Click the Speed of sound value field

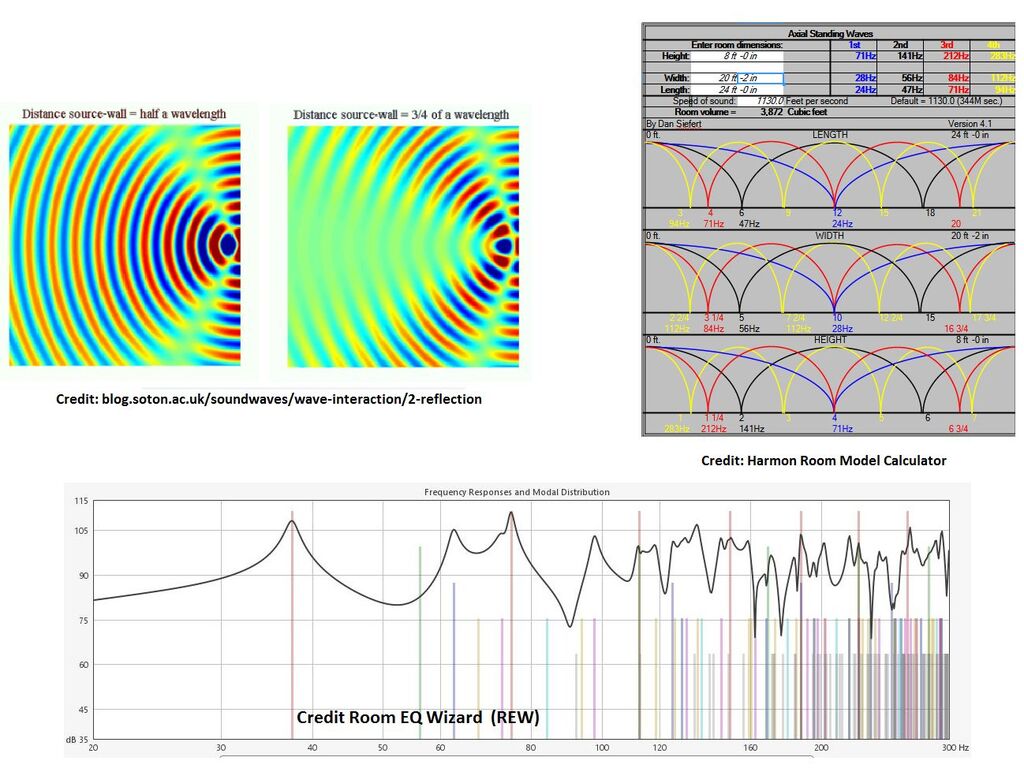770,101
